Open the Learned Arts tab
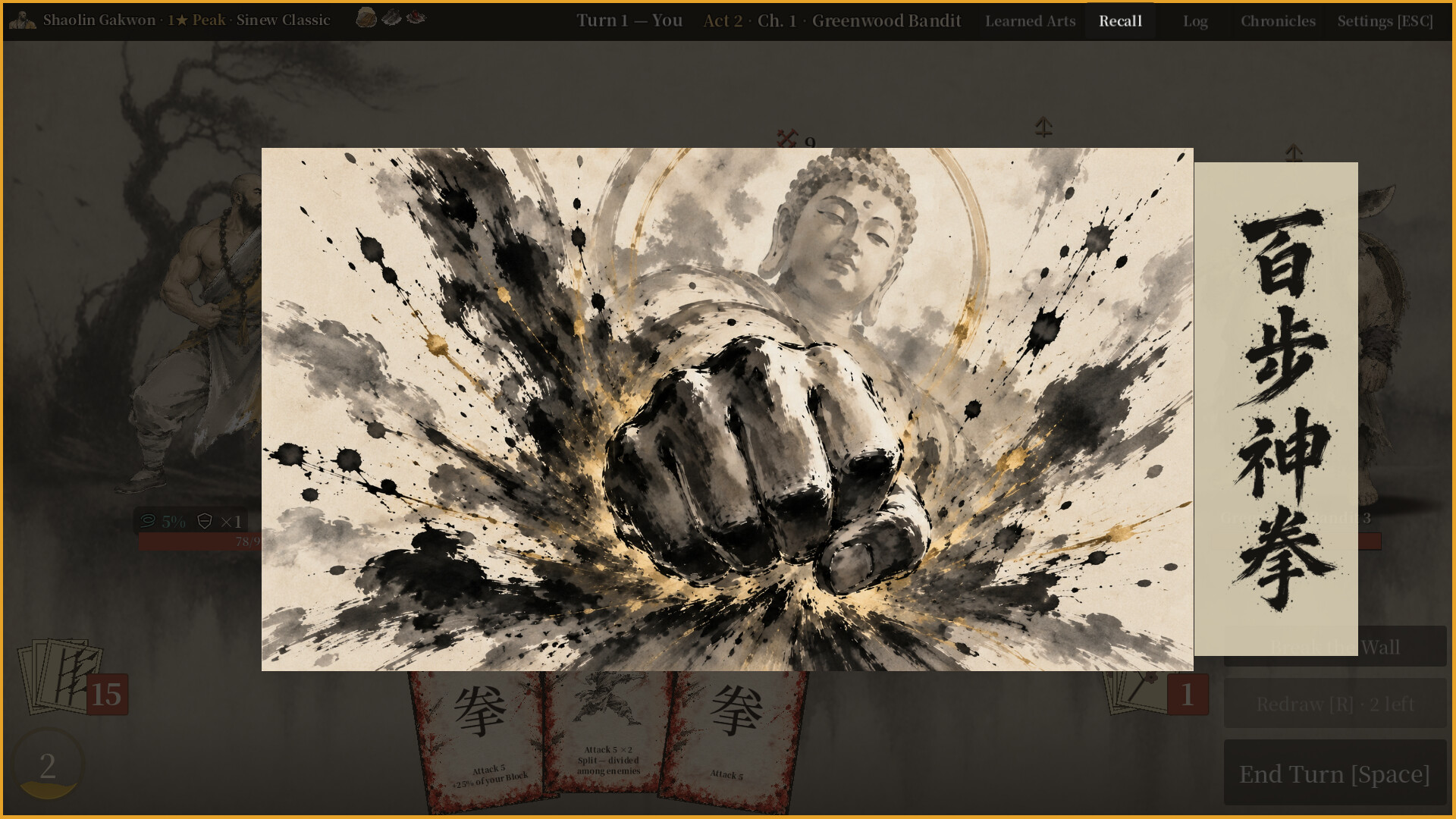 point(1030,20)
